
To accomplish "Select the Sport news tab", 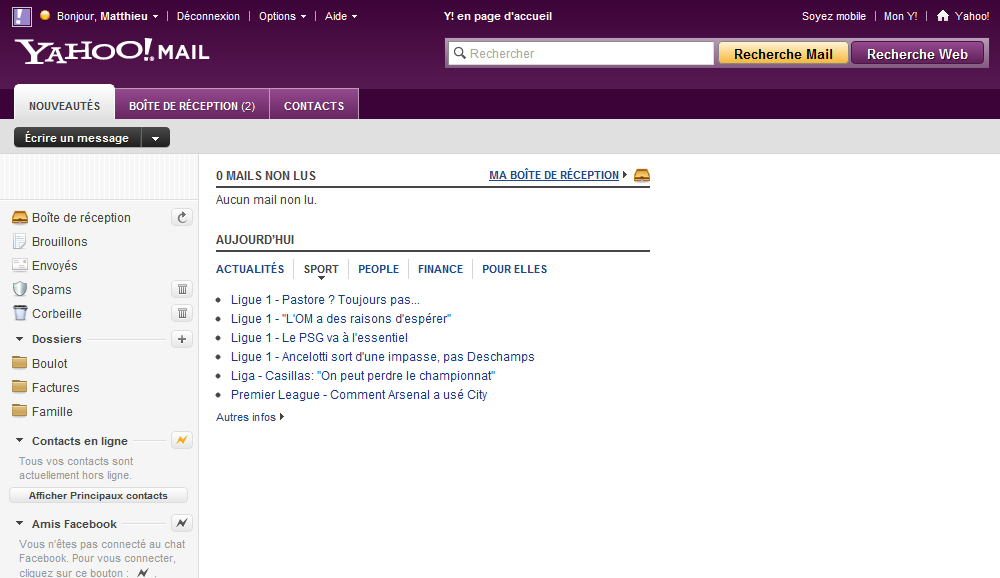I will click(321, 269).
